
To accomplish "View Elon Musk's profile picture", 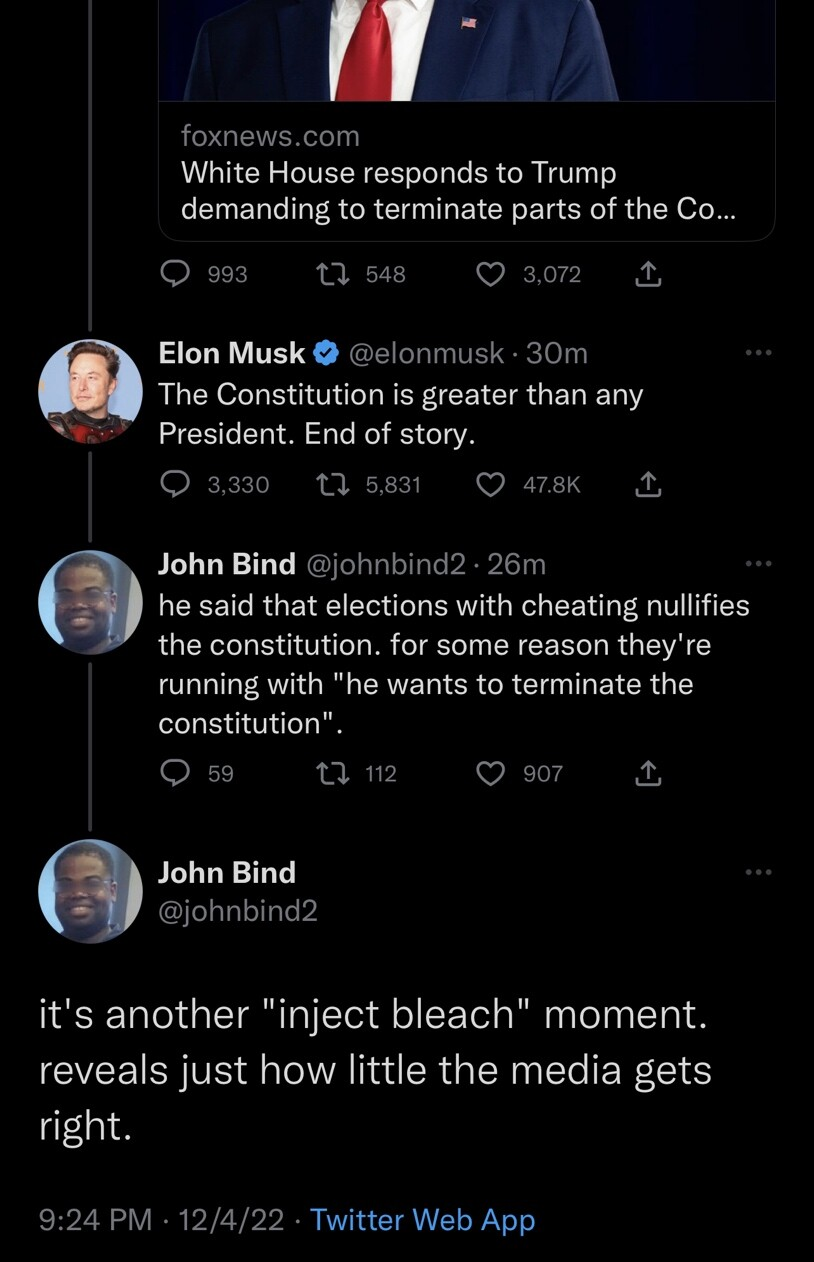I will pyautogui.click(x=90, y=392).
